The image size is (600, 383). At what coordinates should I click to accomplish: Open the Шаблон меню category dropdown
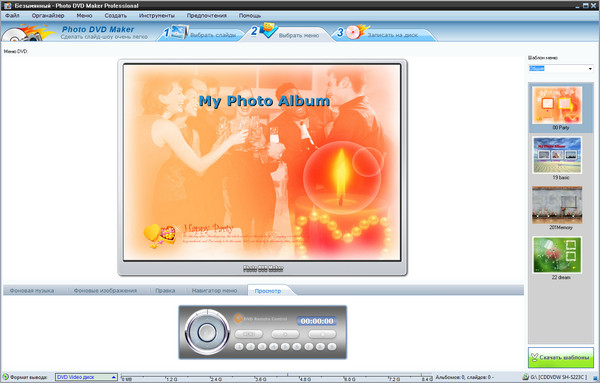pos(561,69)
